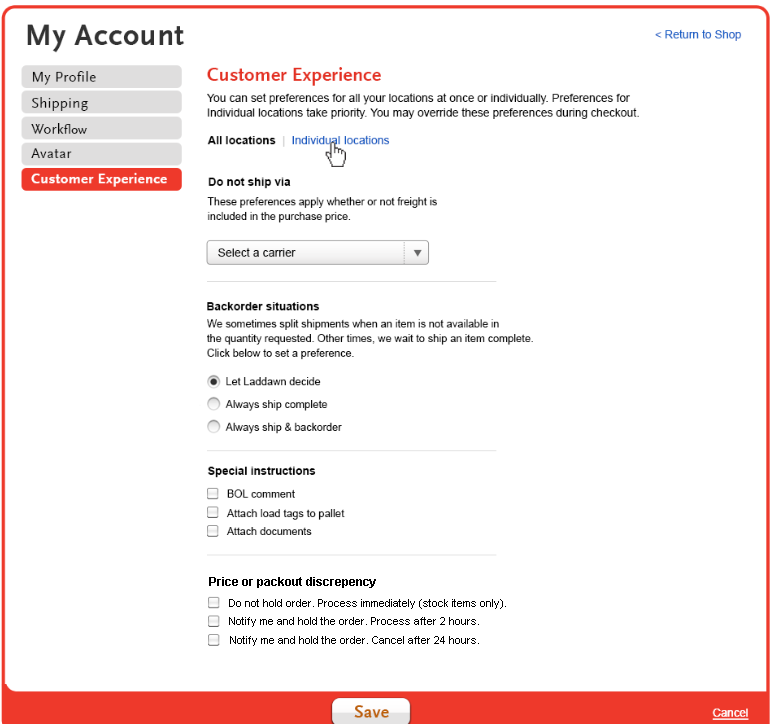Viewport: 773px width, 726px height.
Task: Select the Let Laddawn decide radio button
Action: [x=213, y=381]
